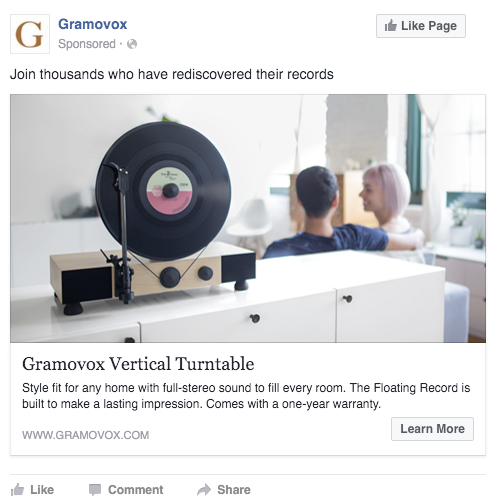Open the Gramovox Vertical Turntable headline
This screenshot has width=492, height=503.
138,364
